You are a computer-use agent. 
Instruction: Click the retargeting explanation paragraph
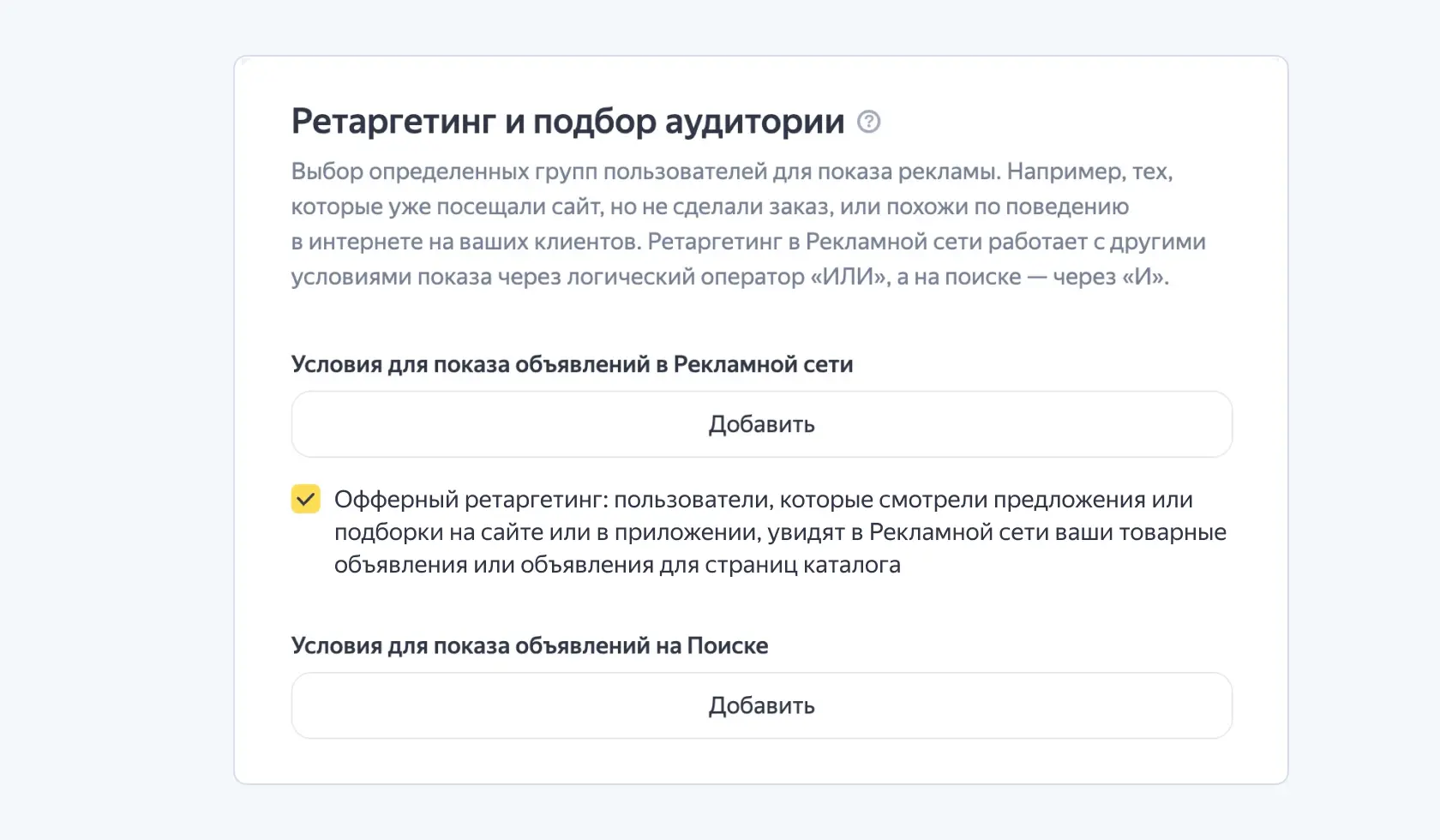tap(746, 223)
